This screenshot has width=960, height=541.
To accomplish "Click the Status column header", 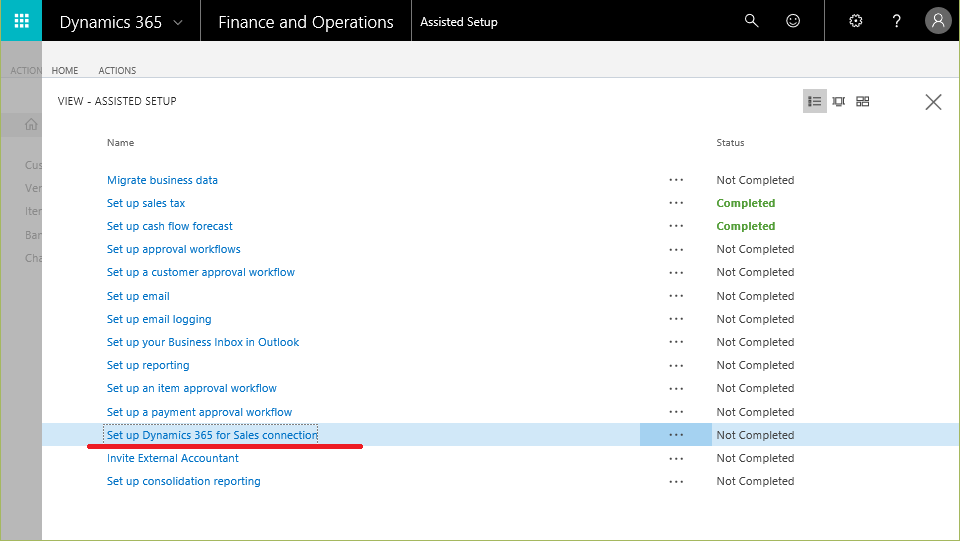I will tap(730, 143).
